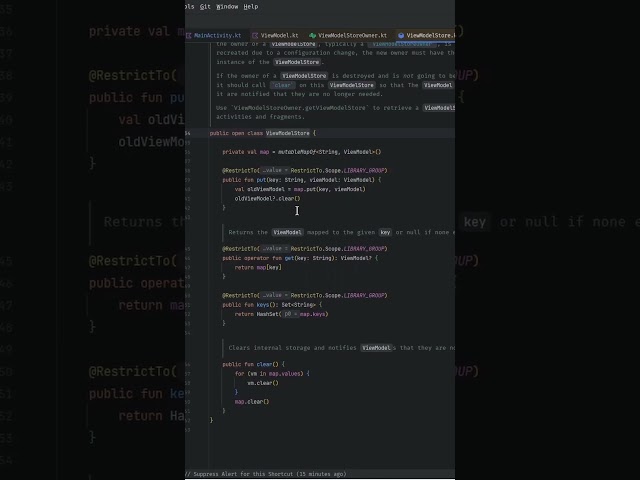Click LIBRARY_GROUP in annotation above put function
This screenshot has height=480, width=640.
click(364, 170)
